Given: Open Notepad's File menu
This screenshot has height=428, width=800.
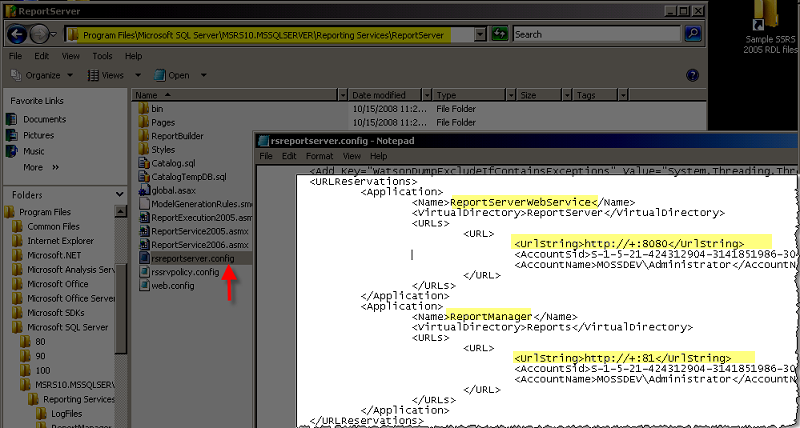Looking at the screenshot, I should (x=266, y=156).
